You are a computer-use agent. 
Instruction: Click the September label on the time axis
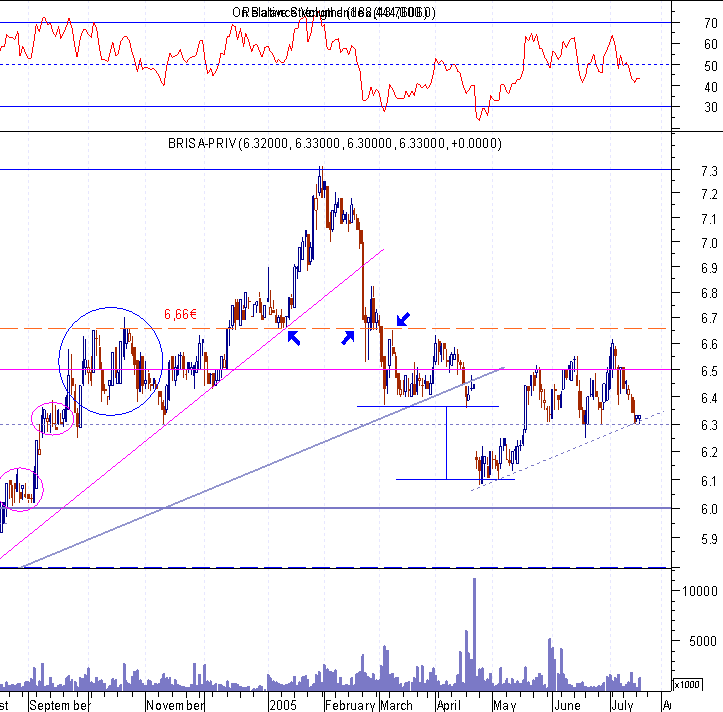[59, 705]
